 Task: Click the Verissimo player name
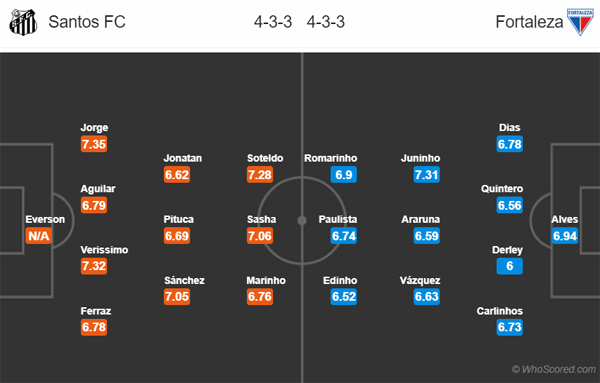coord(104,250)
